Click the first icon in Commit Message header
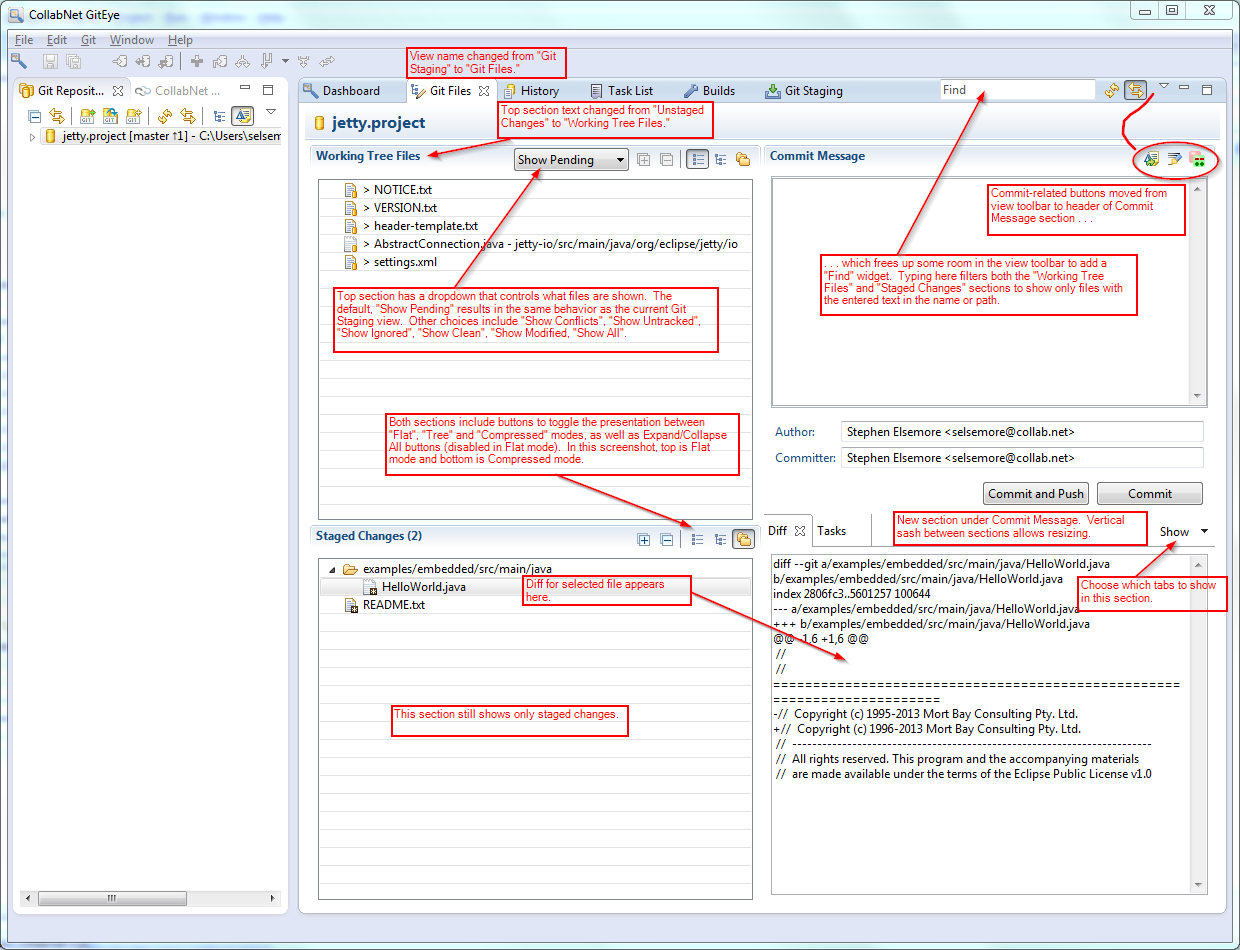This screenshot has width=1240, height=950. (x=1151, y=159)
